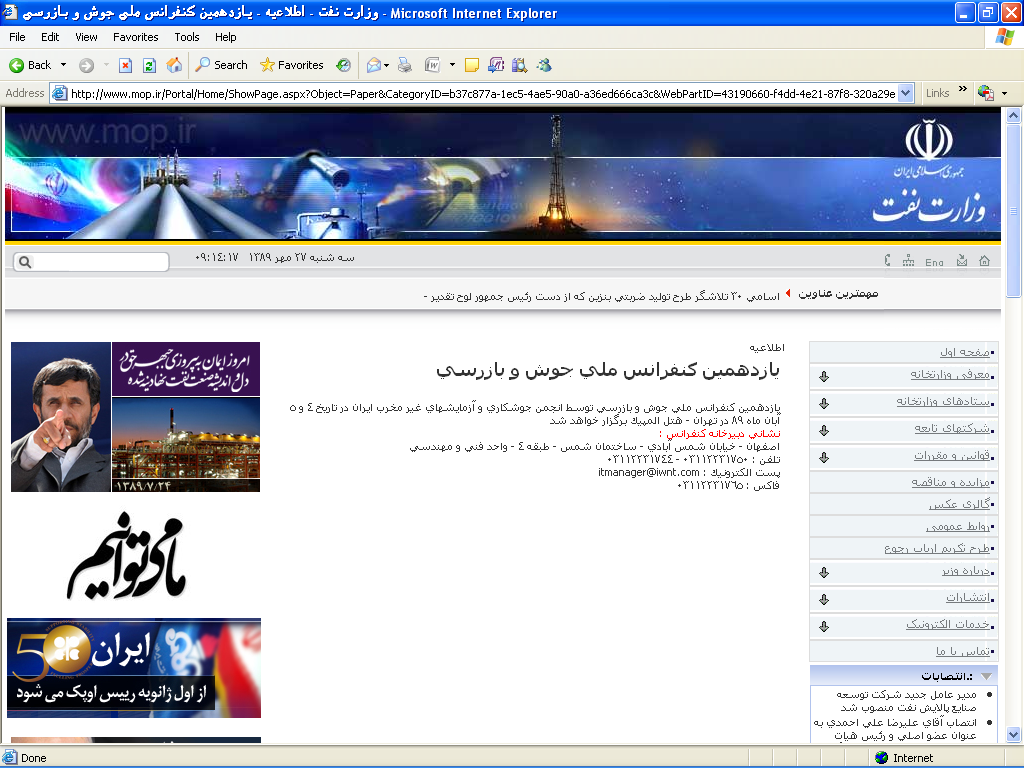Expand the شركتهاي تابعه menu arrow
Screen dimensions: 1024x768
pyautogui.click(x=824, y=430)
